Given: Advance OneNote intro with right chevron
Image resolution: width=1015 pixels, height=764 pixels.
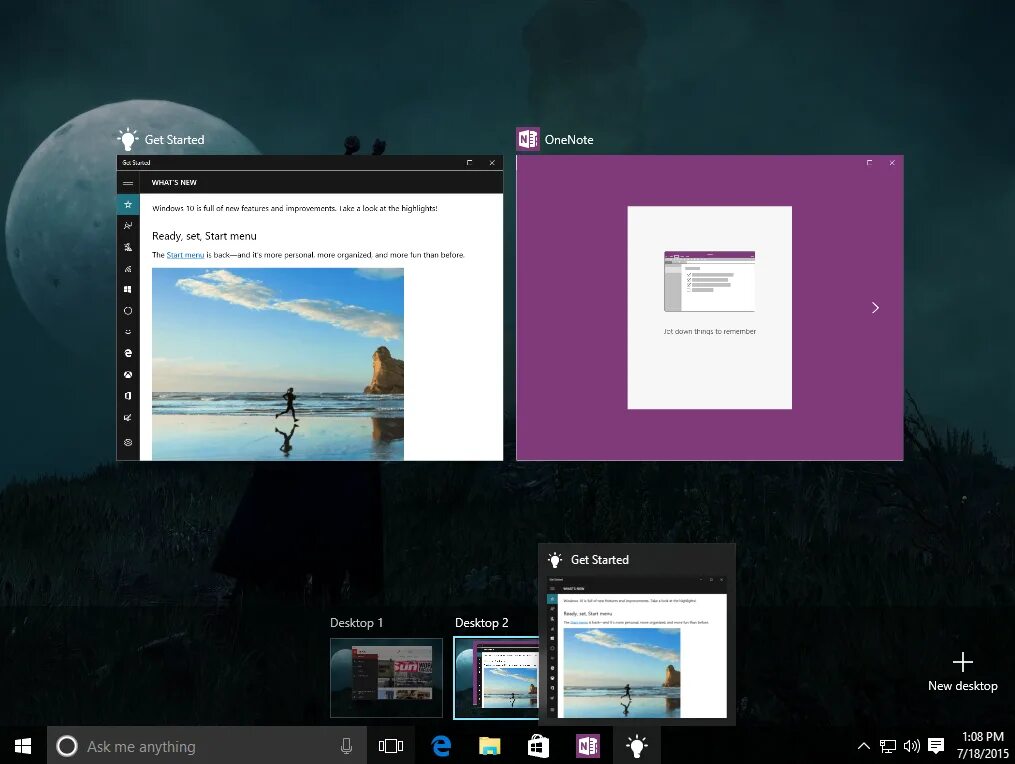Looking at the screenshot, I should (875, 308).
